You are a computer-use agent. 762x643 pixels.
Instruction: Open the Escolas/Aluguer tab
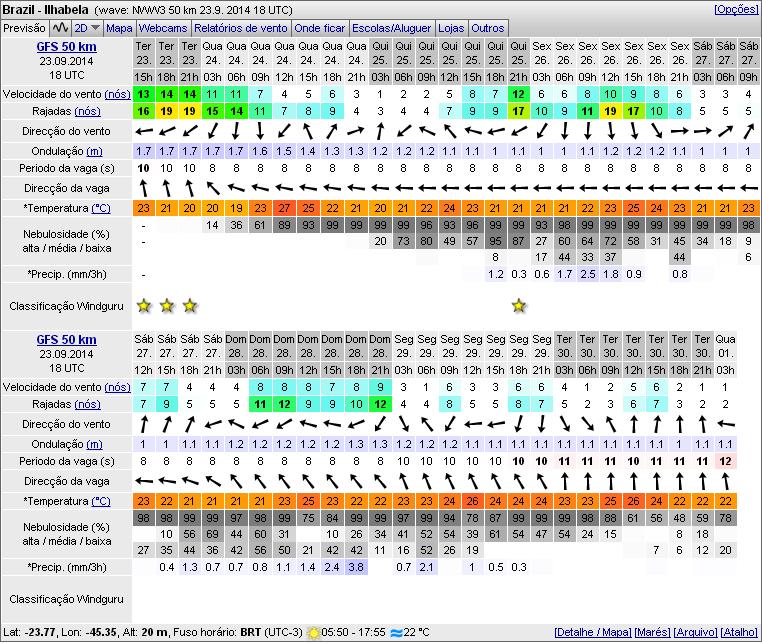click(x=391, y=28)
